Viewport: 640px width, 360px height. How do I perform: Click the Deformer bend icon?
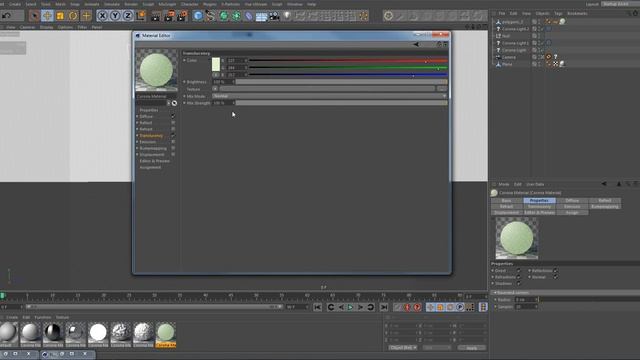pos(249,16)
